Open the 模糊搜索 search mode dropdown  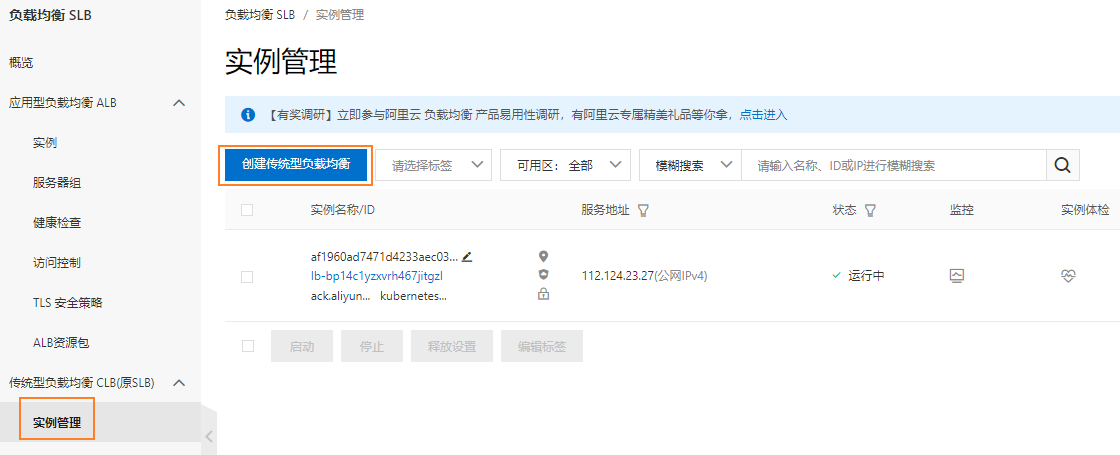[691, 165]
